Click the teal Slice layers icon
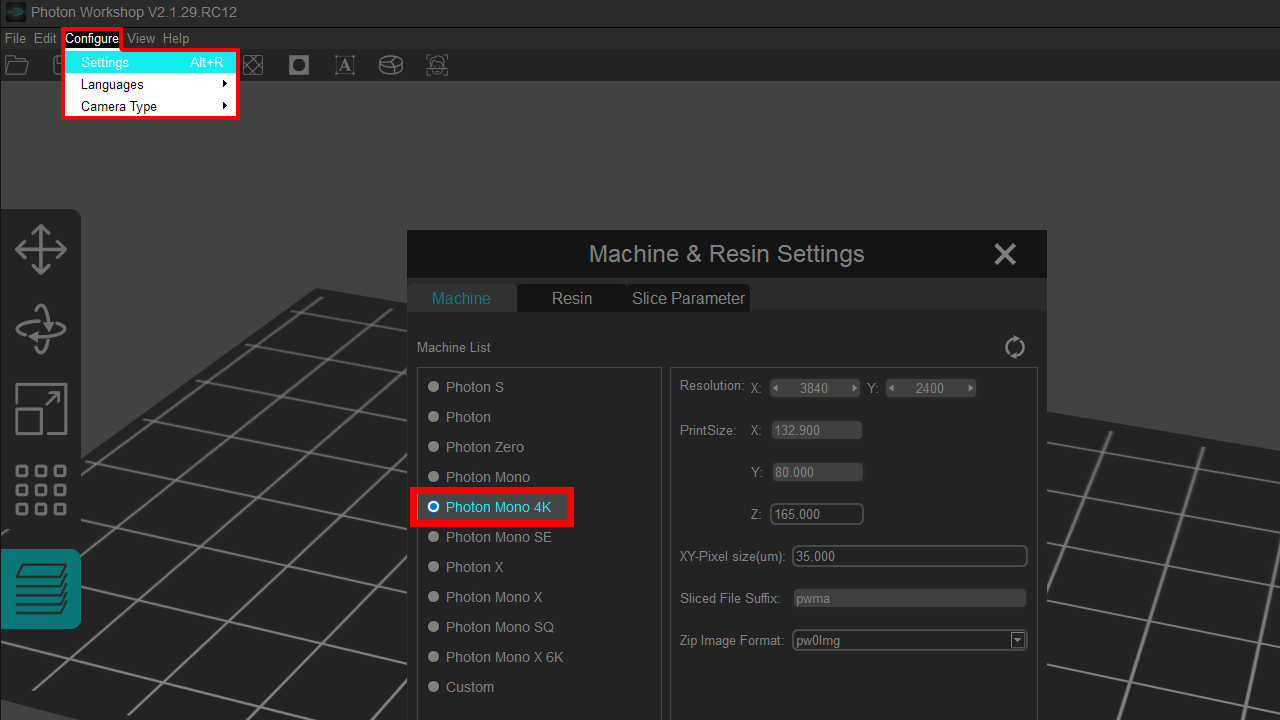 point(41,589)
